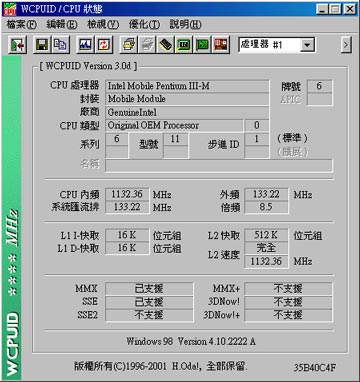Click the memory chip icon
This screenshot has width=360, height=382.
[166, 45]
